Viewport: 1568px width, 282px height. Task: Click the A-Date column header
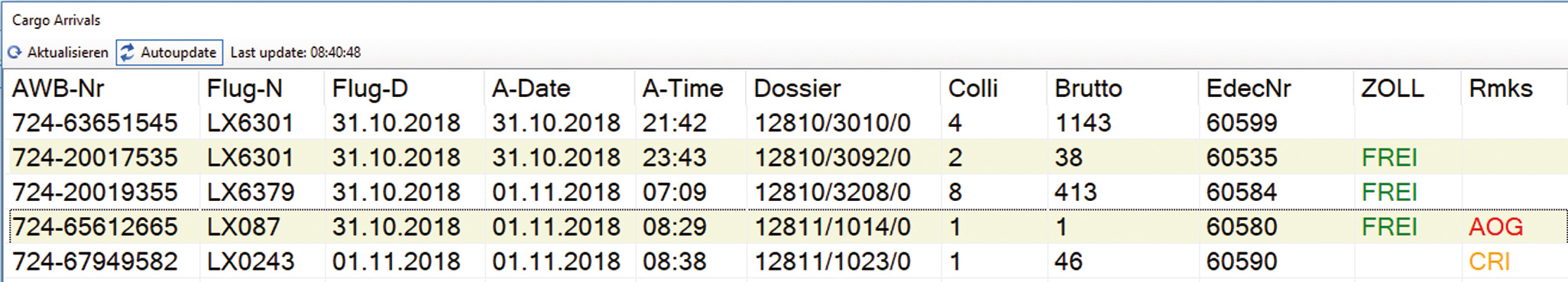tap(531, 89)
